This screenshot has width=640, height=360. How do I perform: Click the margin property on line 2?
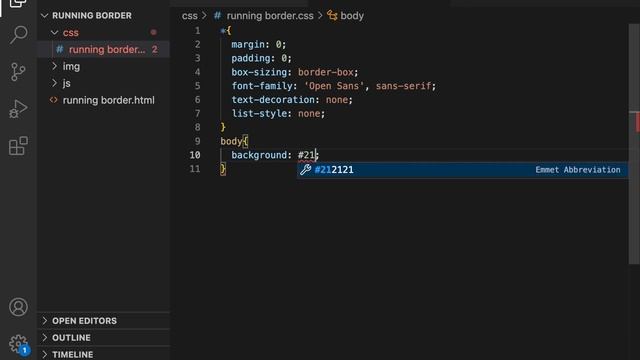pos(248,44)
